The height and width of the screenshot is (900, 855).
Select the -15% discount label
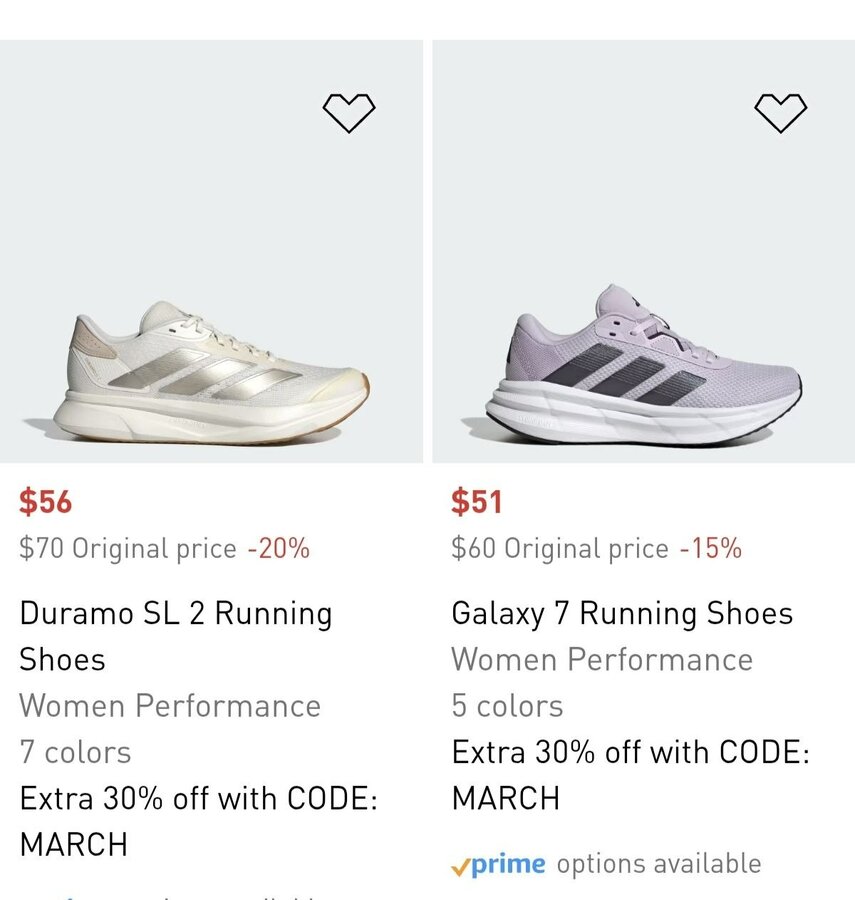(711, 549)
